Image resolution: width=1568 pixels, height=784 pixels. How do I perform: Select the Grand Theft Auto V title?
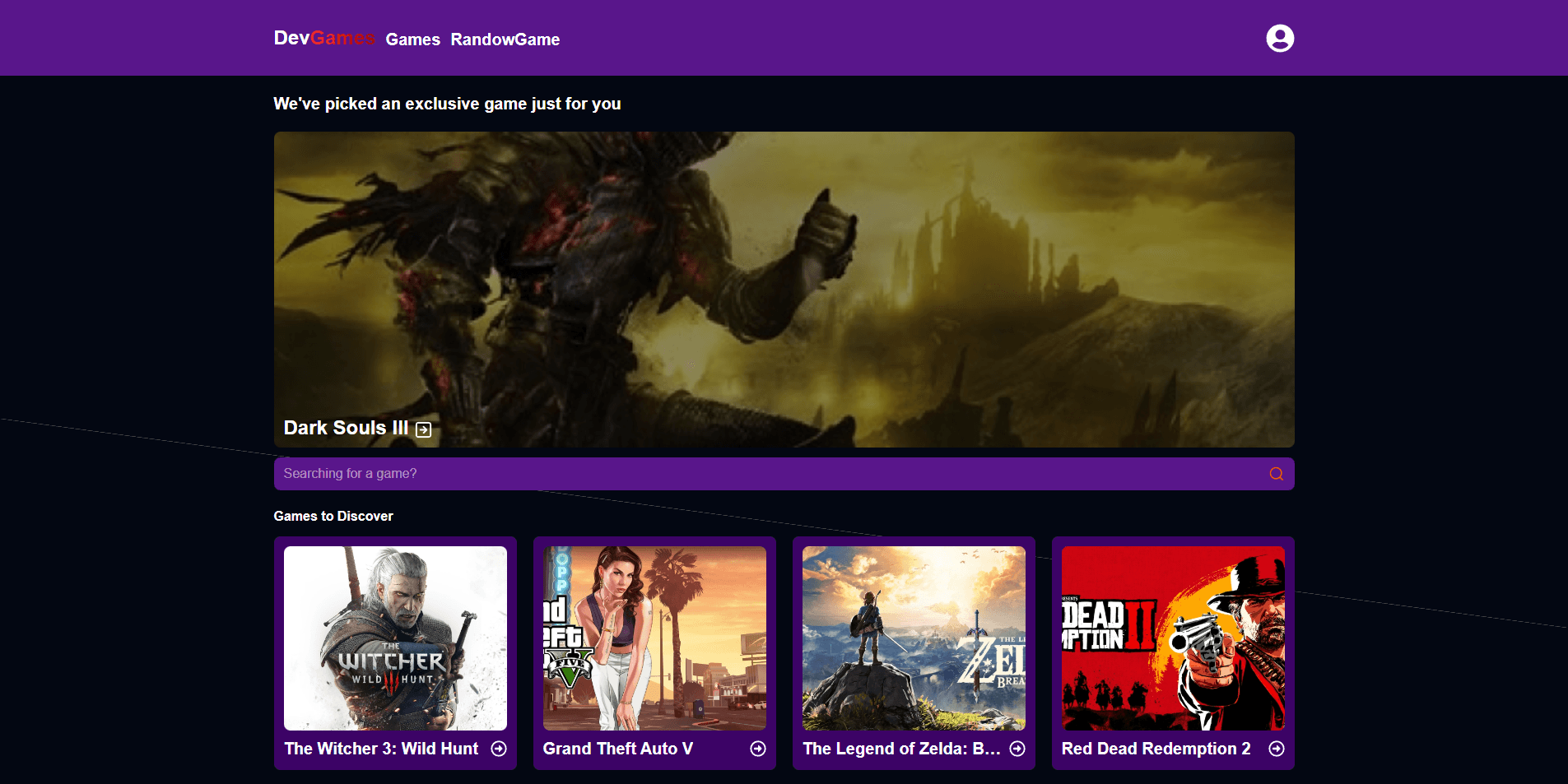[617, 749]
